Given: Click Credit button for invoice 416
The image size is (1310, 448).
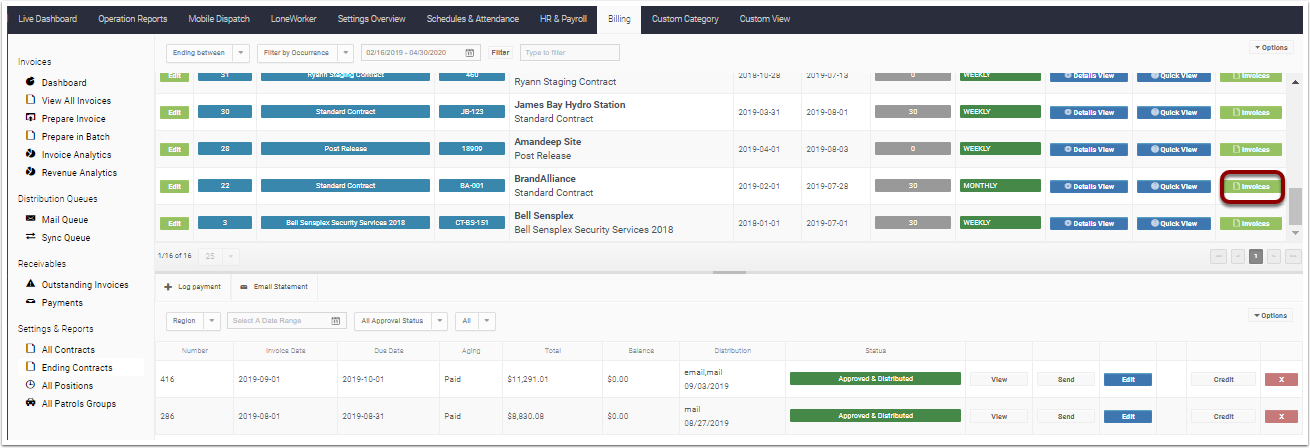Looking at the screenshot, I should click(1222, 379).
